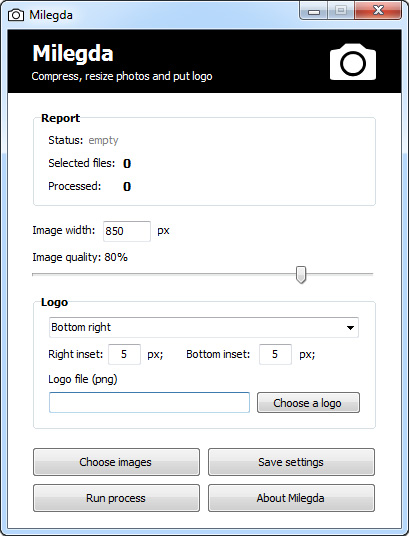Click the 'Processed:' label
This screenshot has height=536, width=409.
point(75,186)
